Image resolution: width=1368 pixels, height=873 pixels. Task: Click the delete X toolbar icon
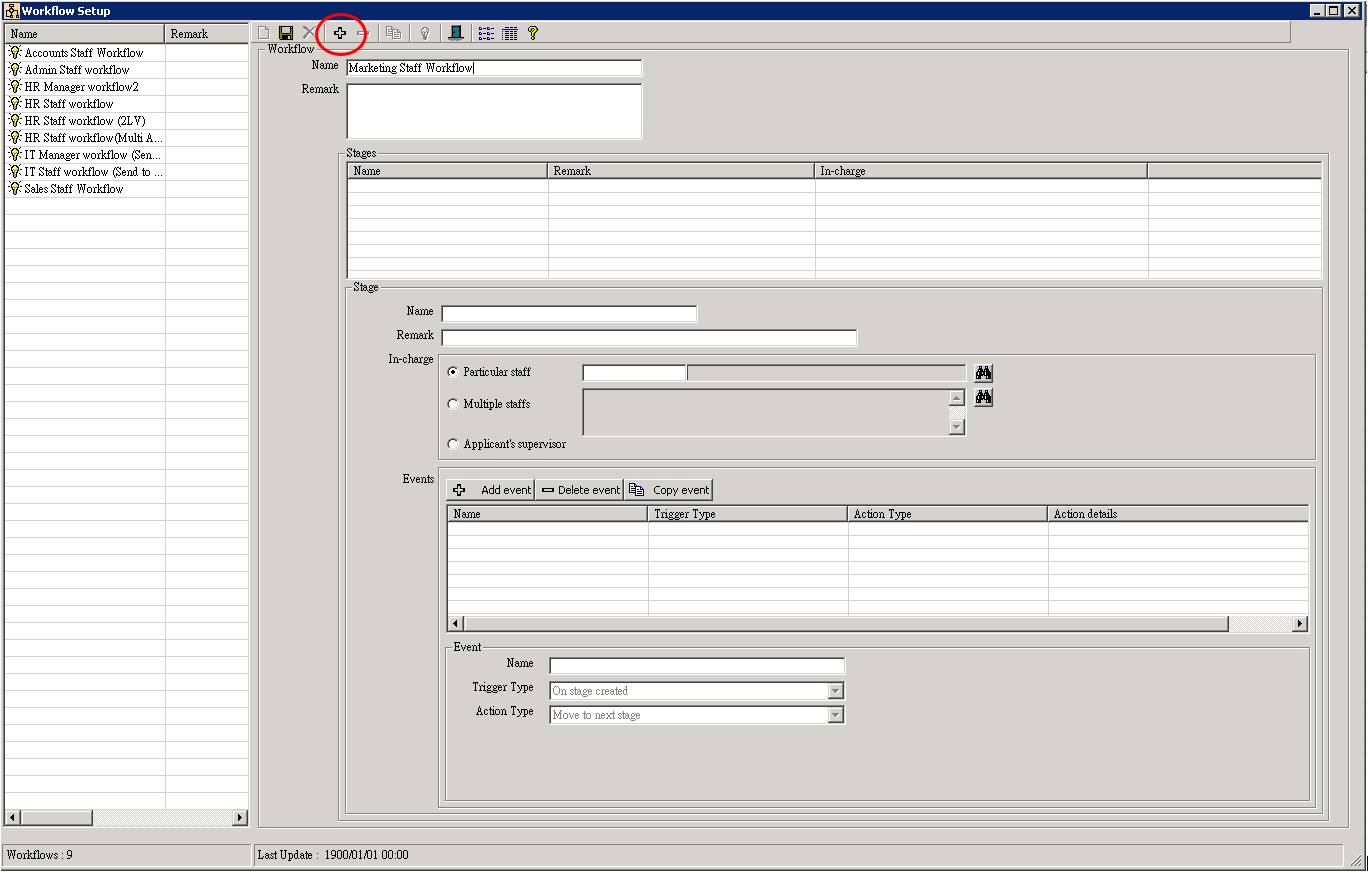tap(308, 33)
